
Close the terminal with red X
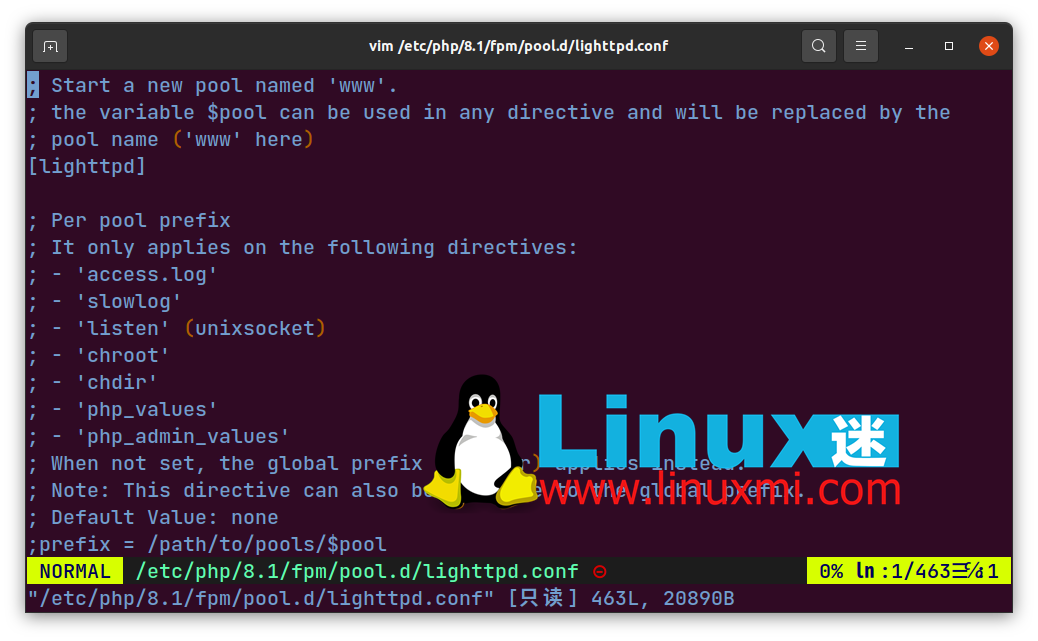tap(989, 46)
